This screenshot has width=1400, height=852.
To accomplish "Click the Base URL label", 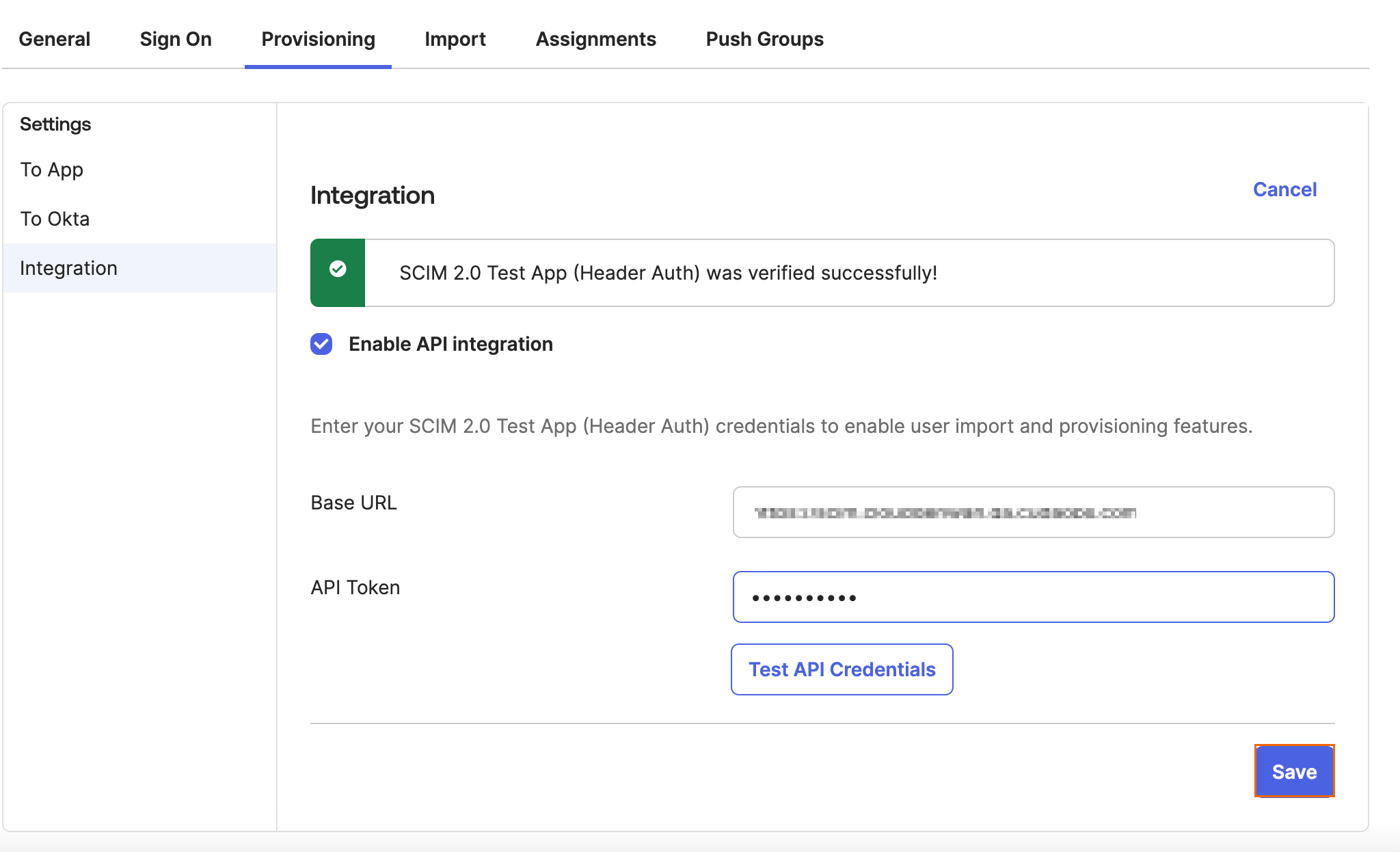I will tap(353, 503).
